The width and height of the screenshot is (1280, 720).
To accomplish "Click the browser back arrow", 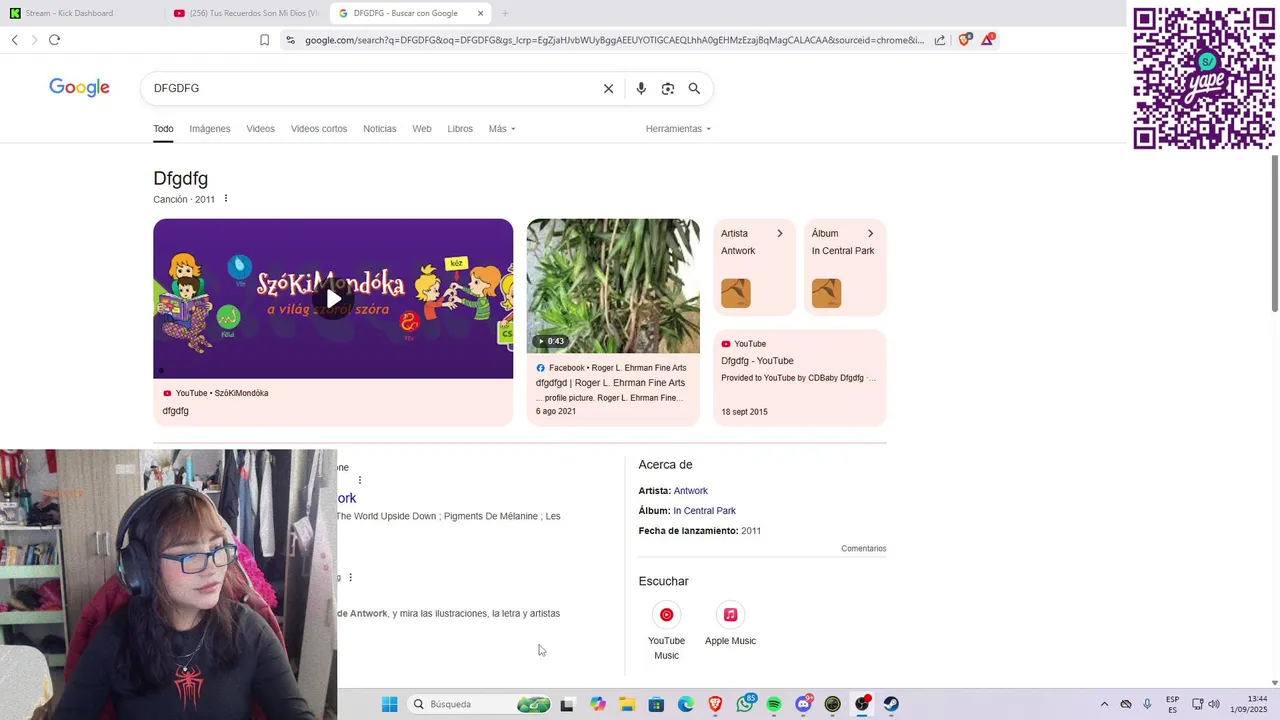I will 15,40.
